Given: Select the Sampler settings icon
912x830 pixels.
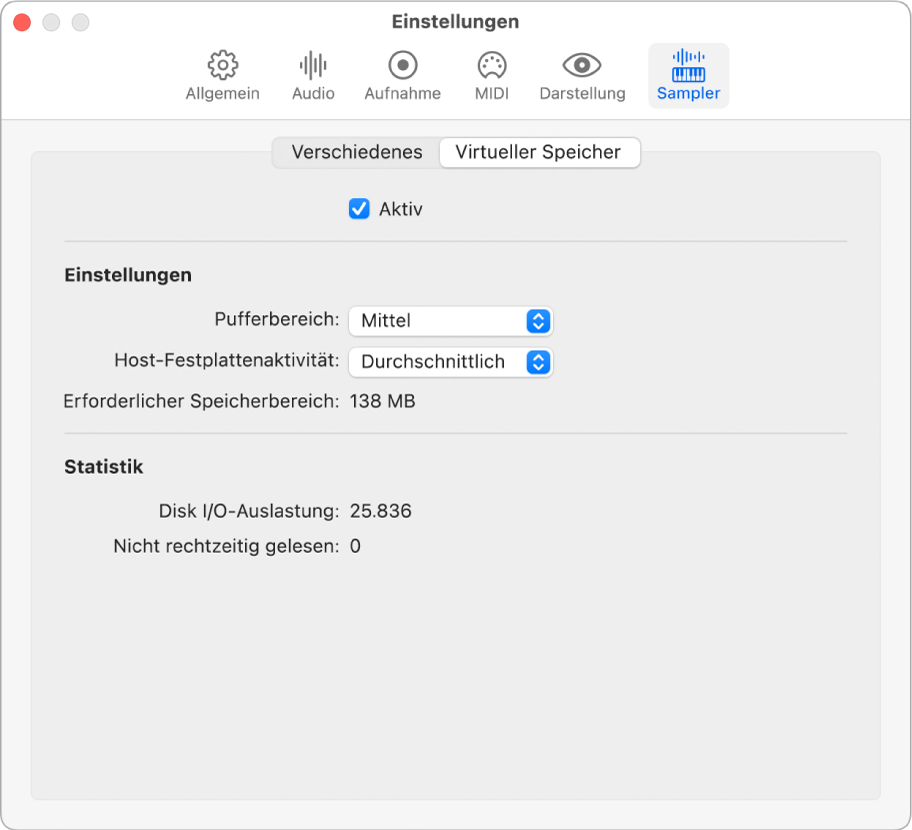Looking at the screenshot, I should 688,75.
